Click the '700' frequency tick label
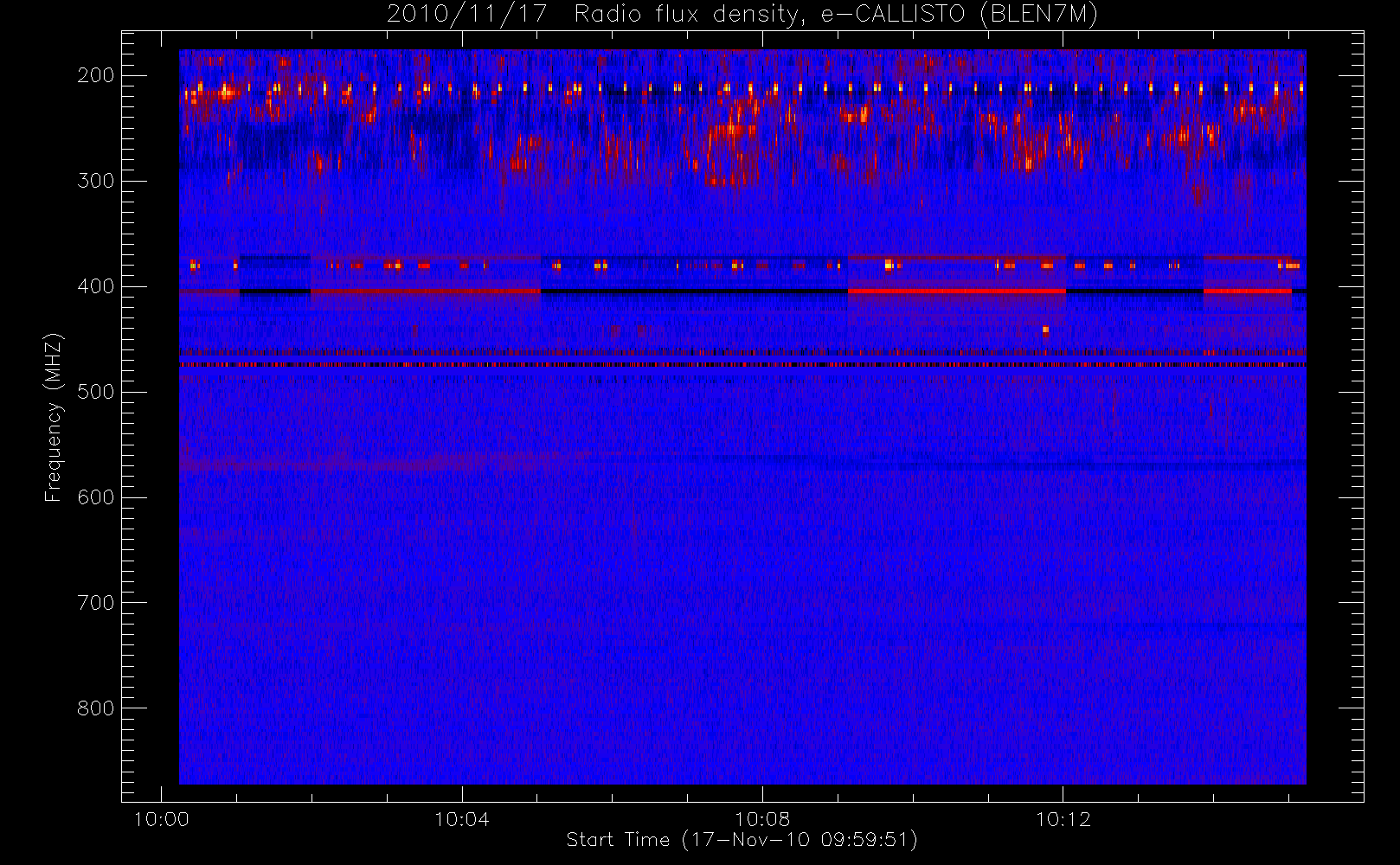 pos(96,603)
